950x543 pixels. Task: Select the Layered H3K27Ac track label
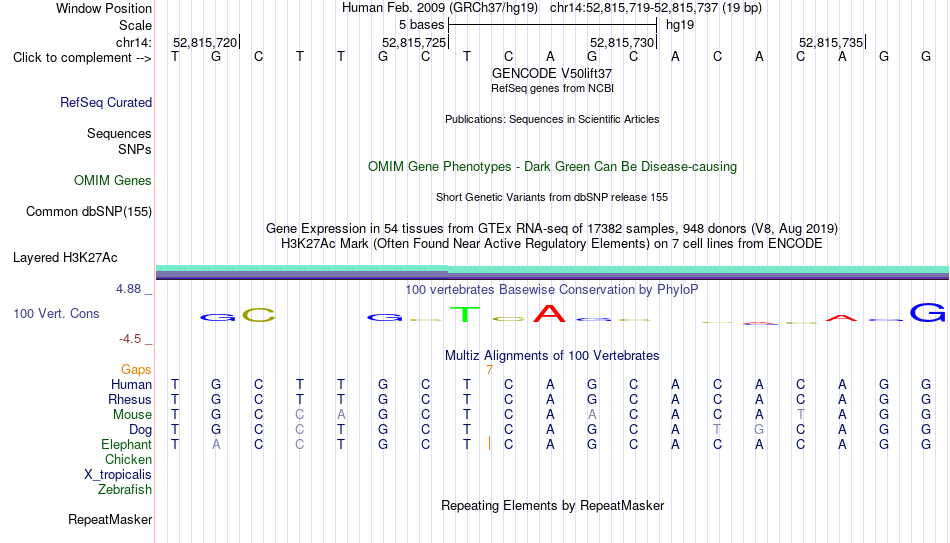coord(65,258)
